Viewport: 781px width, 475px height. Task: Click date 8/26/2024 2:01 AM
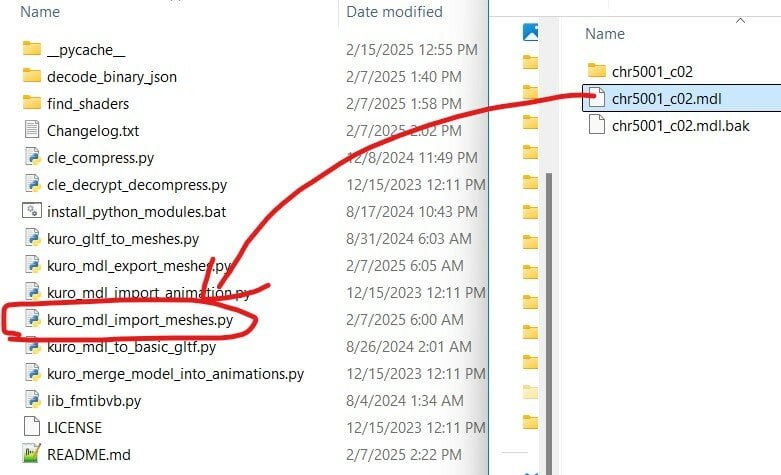pos(408,346)
